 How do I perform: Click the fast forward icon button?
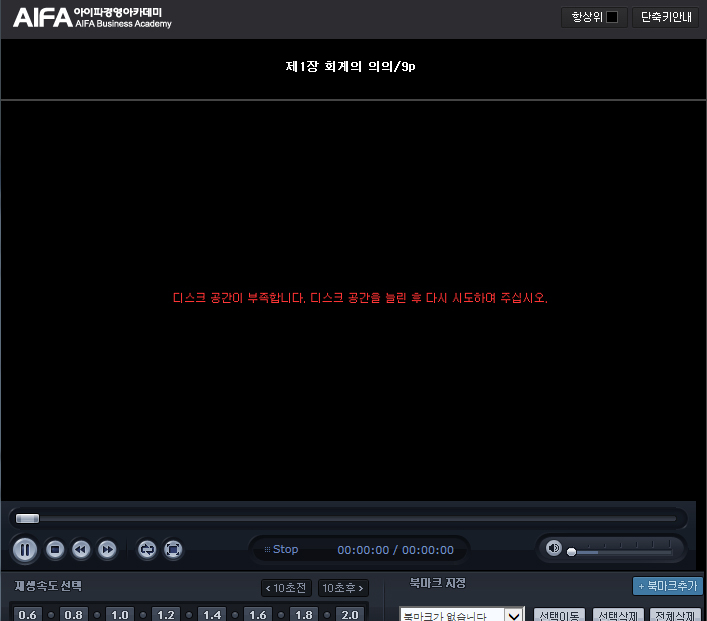tap(107, 549)
